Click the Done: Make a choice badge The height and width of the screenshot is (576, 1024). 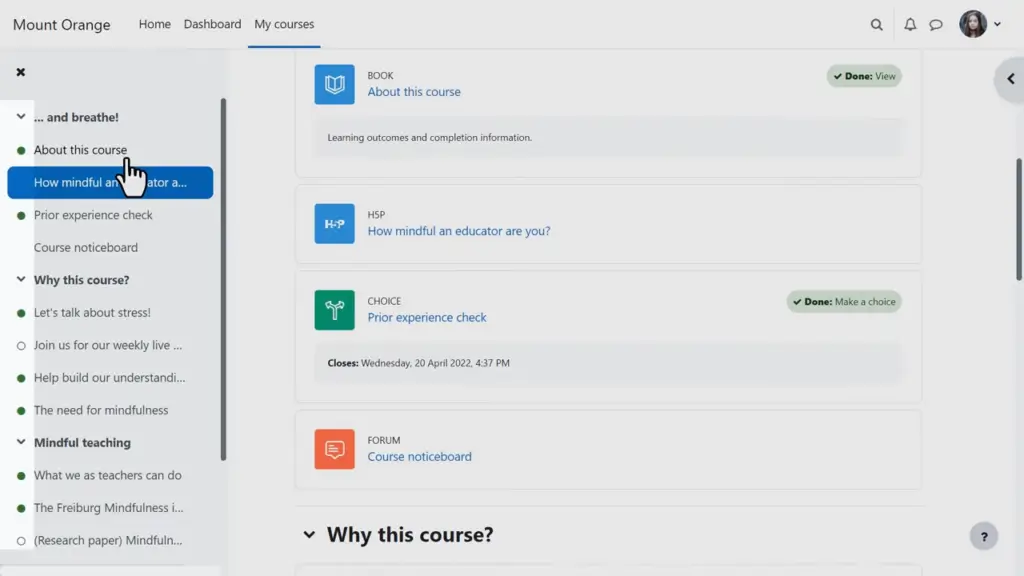pos(843,301)
